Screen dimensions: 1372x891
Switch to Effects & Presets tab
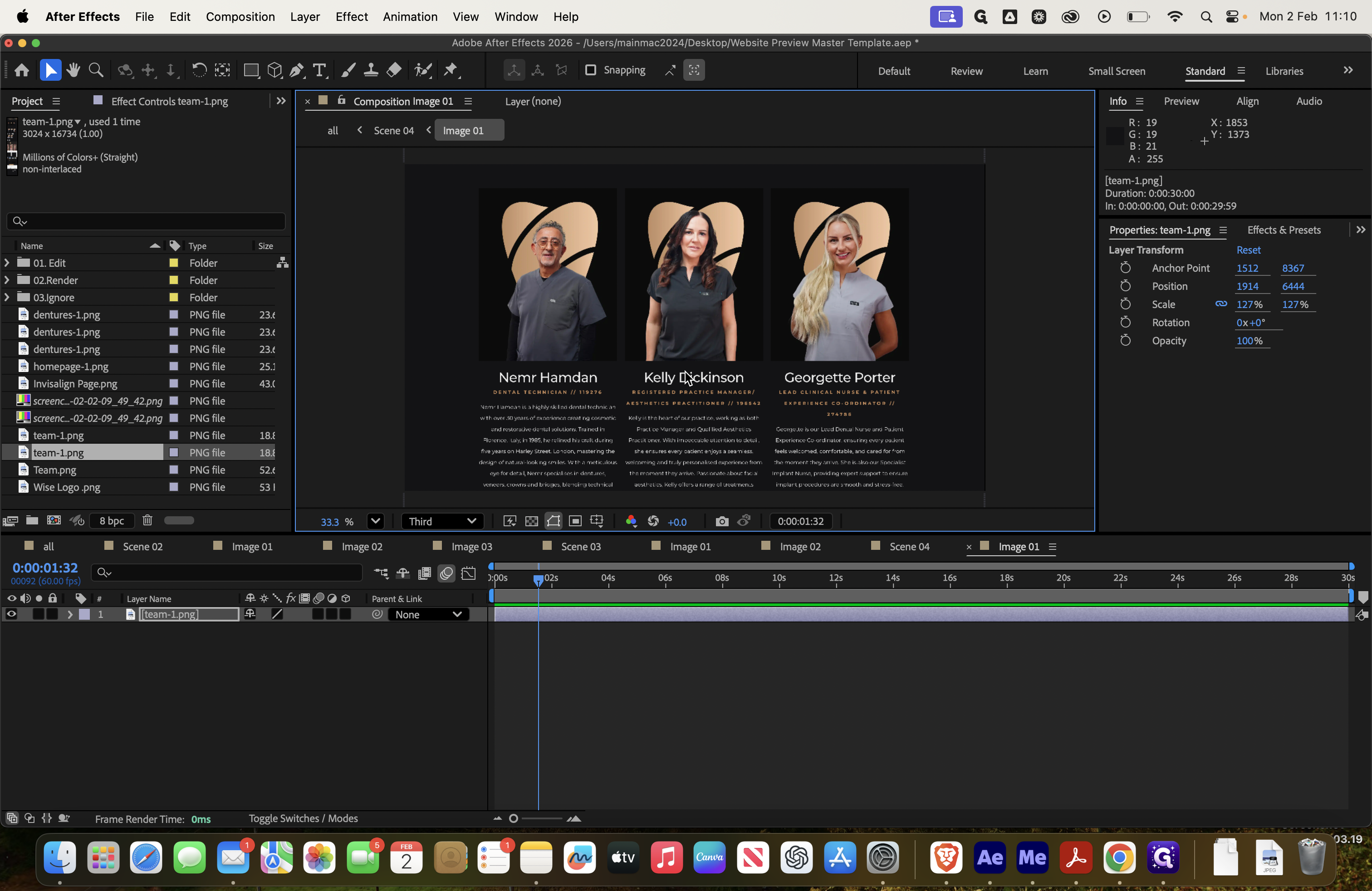tap(1284, 230)
